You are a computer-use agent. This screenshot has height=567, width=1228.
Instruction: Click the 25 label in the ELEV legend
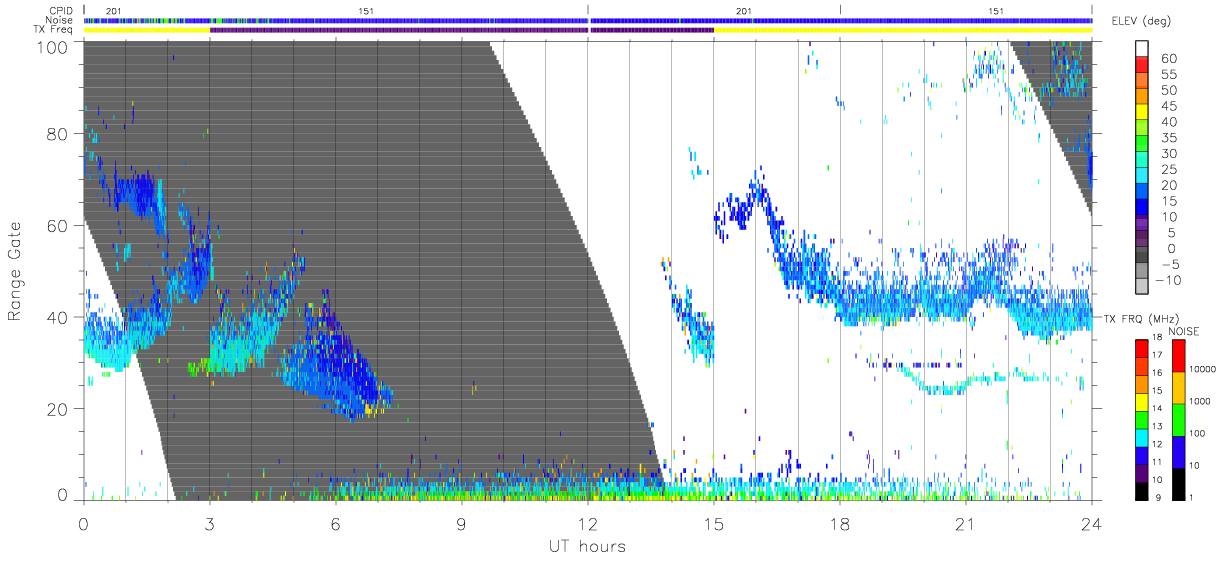click(1169, 170)
